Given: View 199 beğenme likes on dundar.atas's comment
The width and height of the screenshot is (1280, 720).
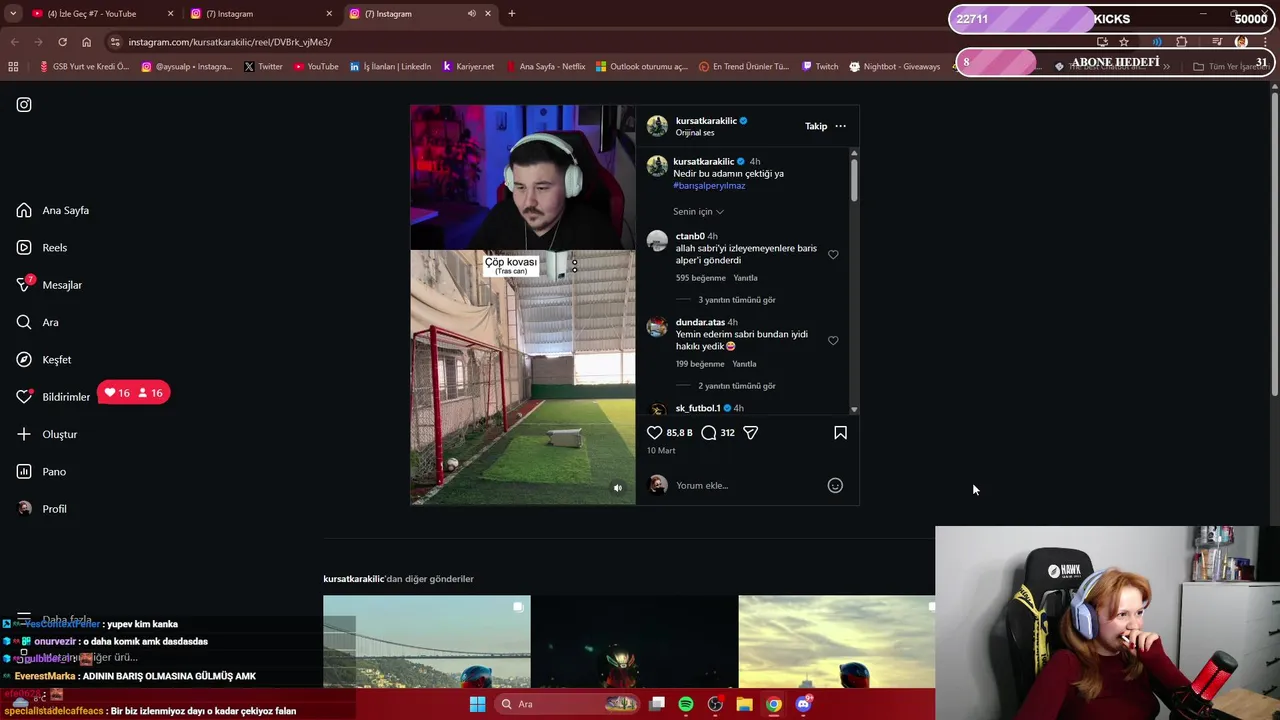Looking at the screenshot, I should coord(700,364).
